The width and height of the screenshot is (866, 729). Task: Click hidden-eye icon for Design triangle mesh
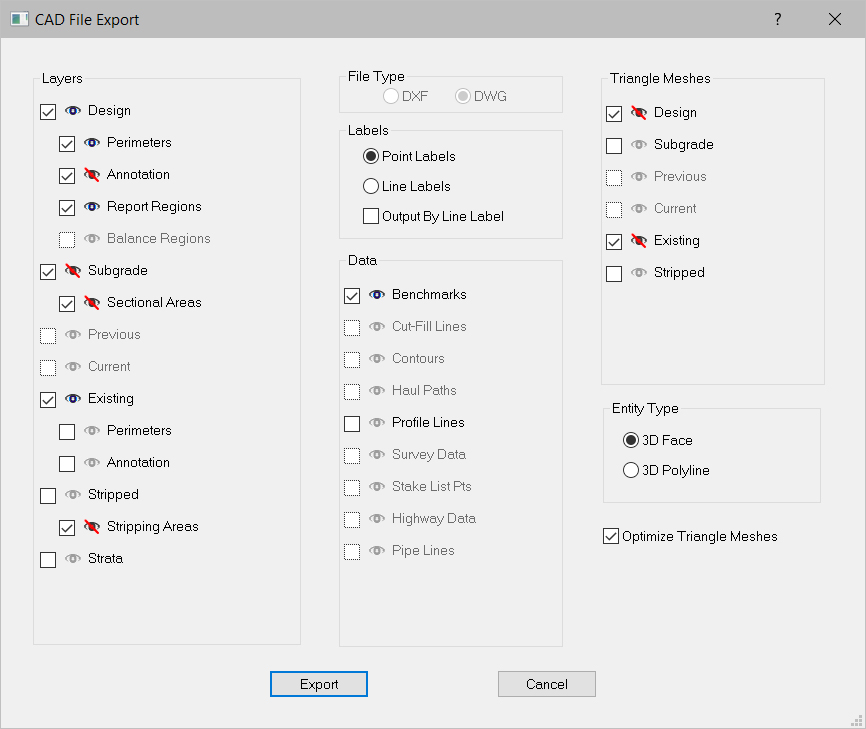pos(639,113)
